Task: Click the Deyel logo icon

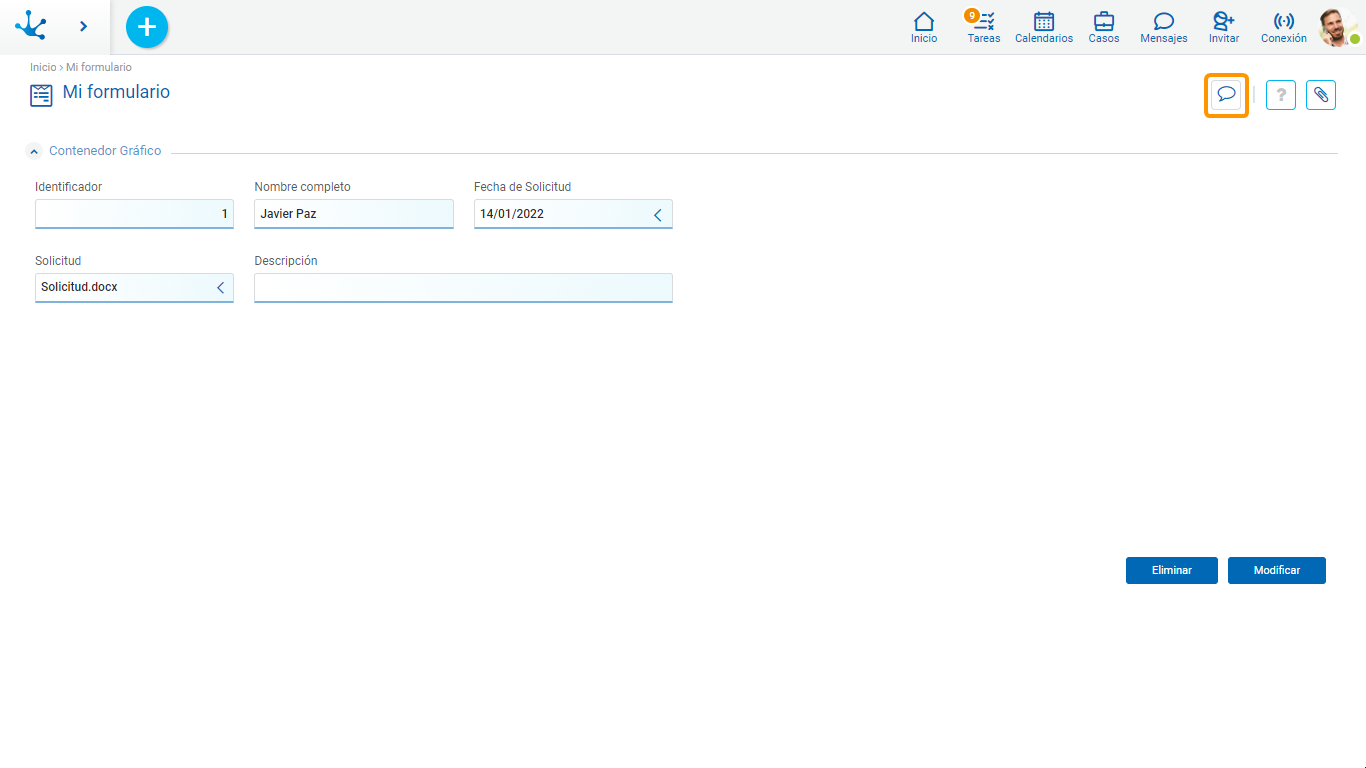Action: point(31,26)
